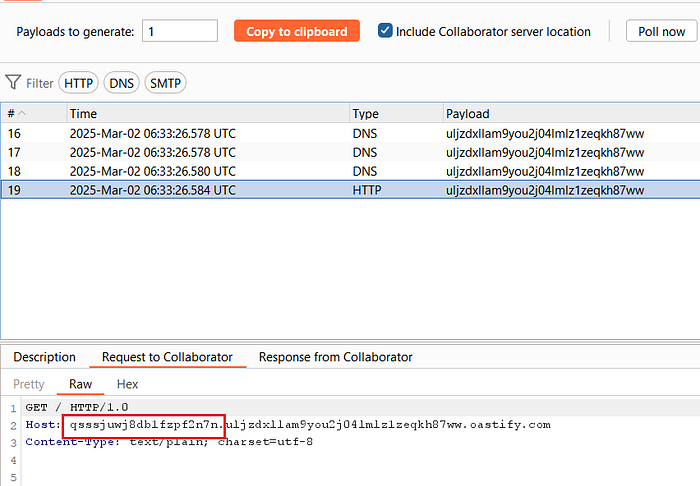Open the Description tab

click(45, 357)
